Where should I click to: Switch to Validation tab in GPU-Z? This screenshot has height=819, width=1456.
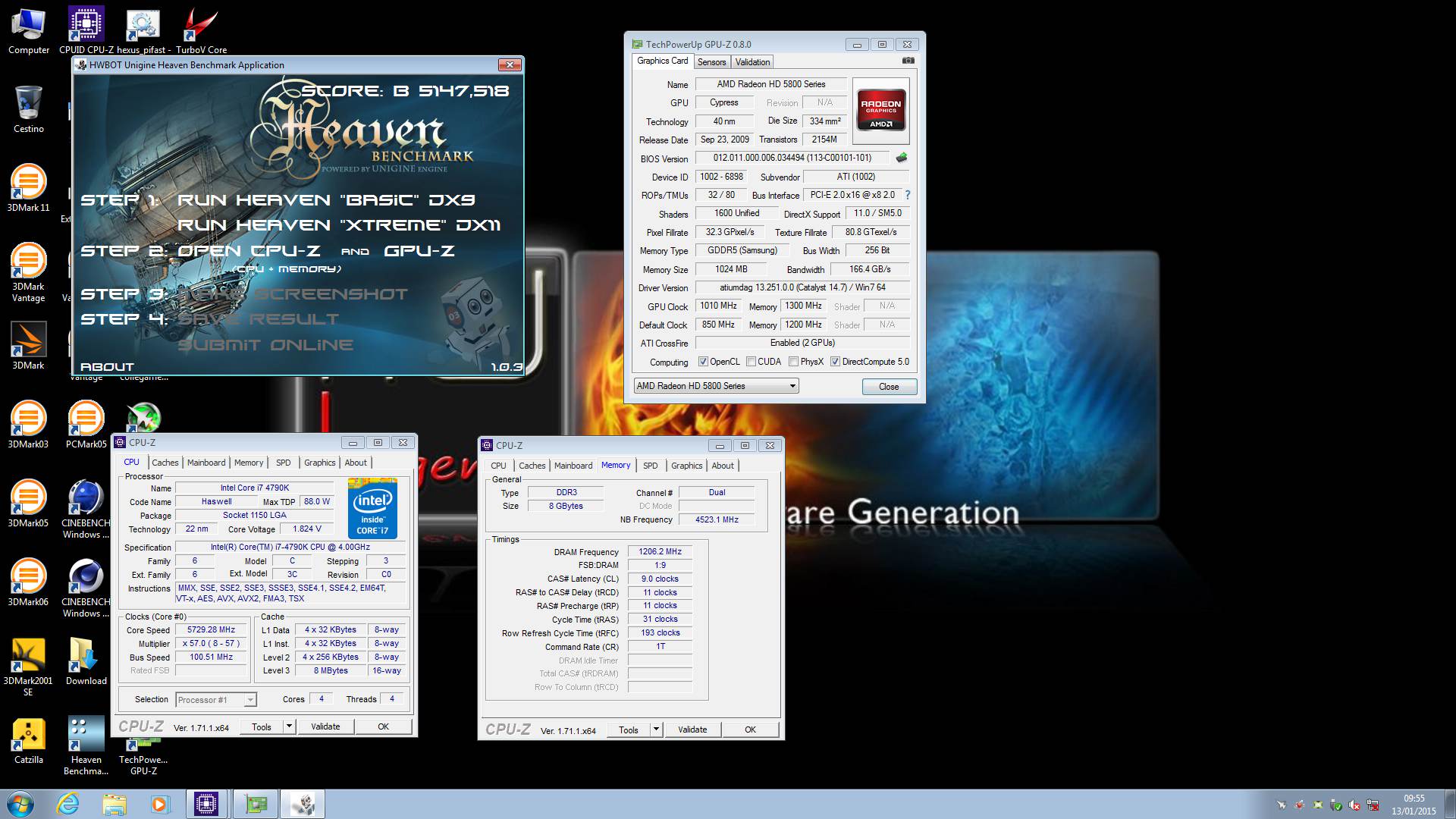point(752,62)
